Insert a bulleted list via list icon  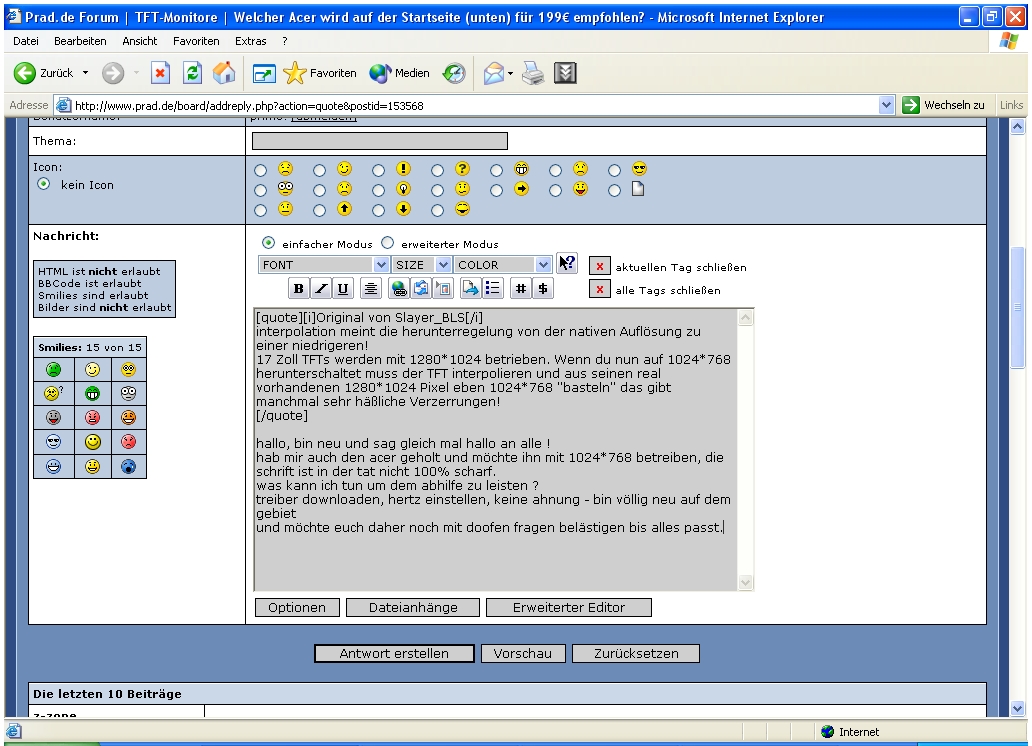[x=492, y=289]
